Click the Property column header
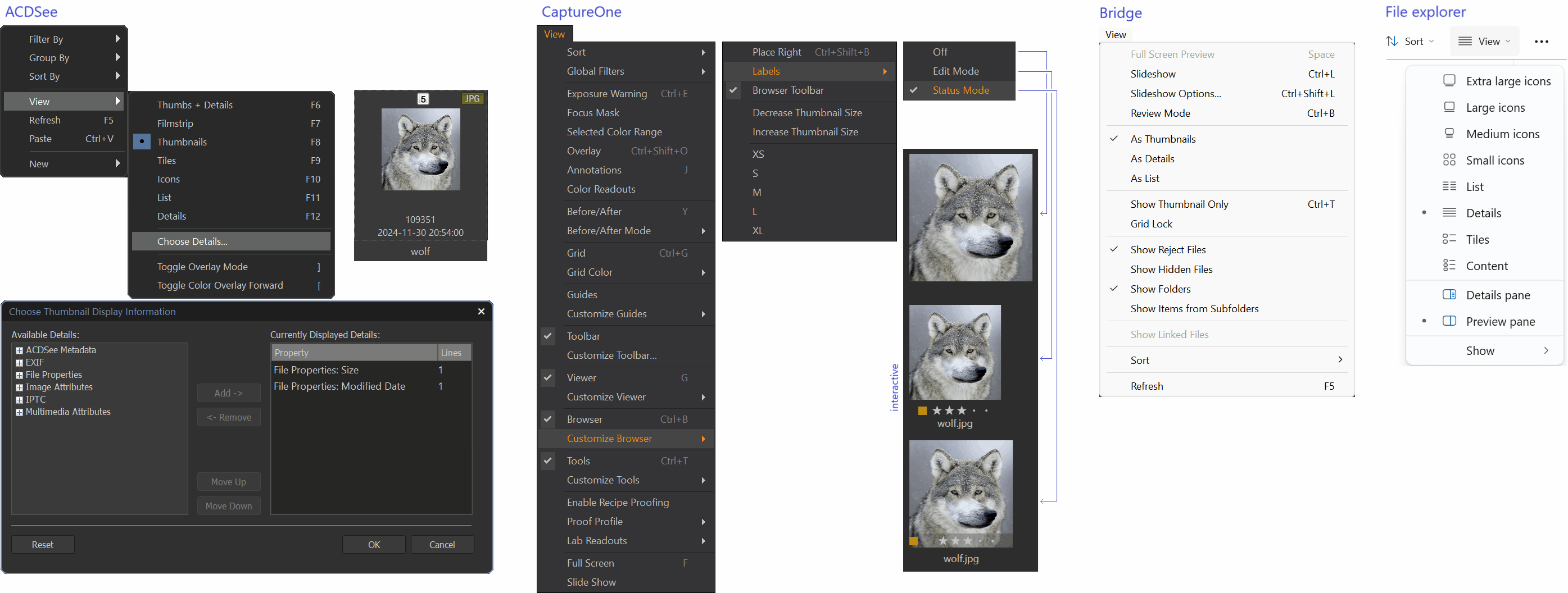The image size is (1568, 593). coord(354,353)
